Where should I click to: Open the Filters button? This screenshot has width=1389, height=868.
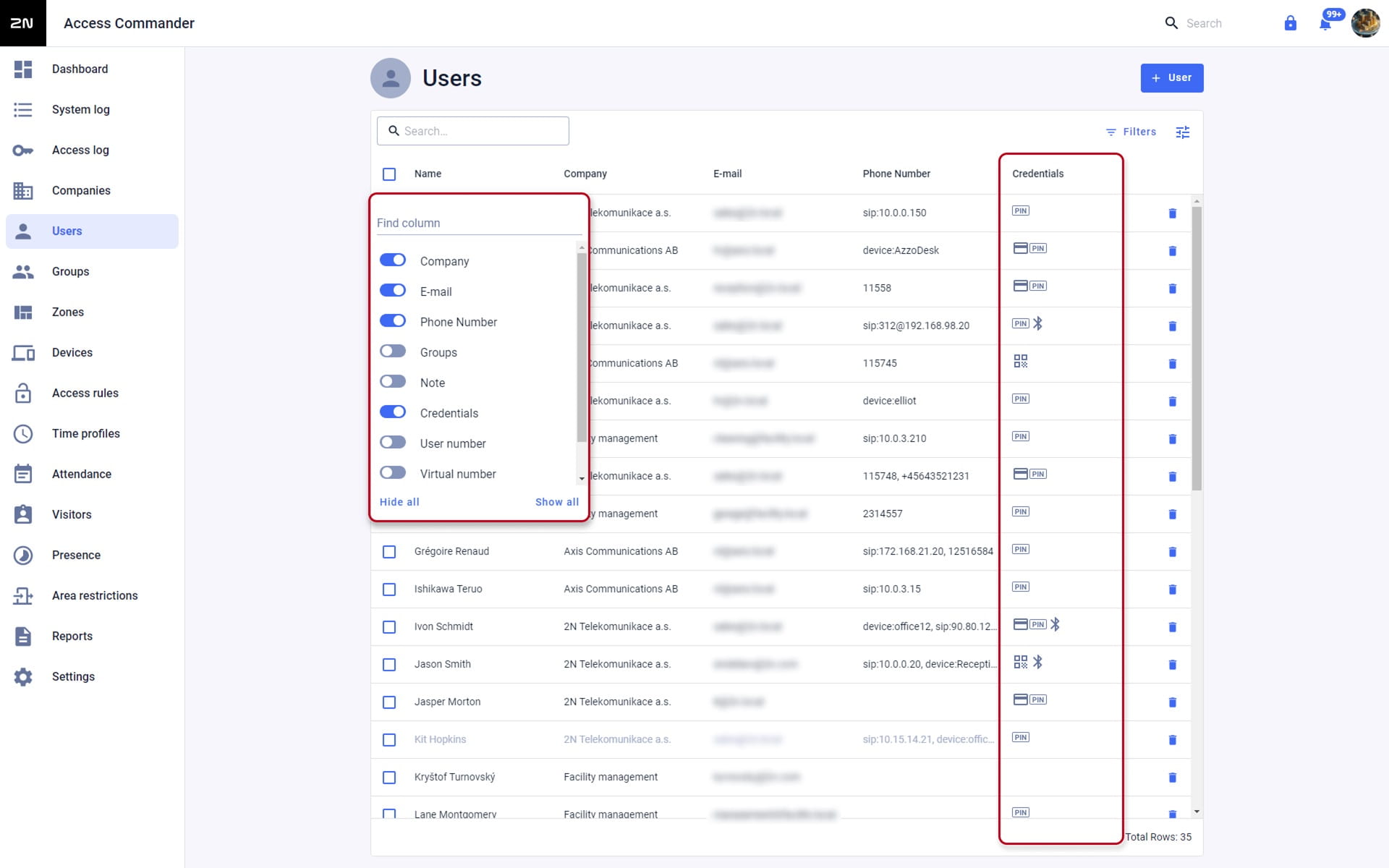(1131, 132)
